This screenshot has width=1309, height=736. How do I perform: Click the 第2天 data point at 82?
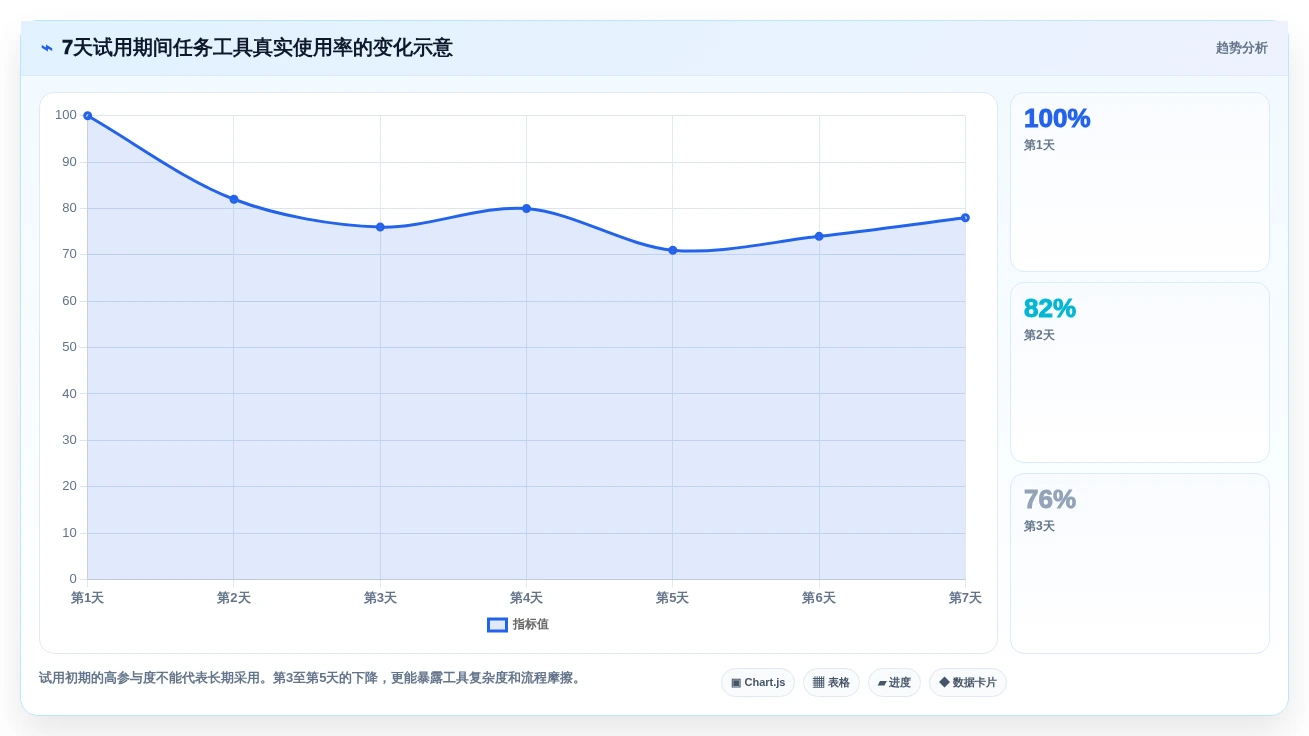(234, 199)
